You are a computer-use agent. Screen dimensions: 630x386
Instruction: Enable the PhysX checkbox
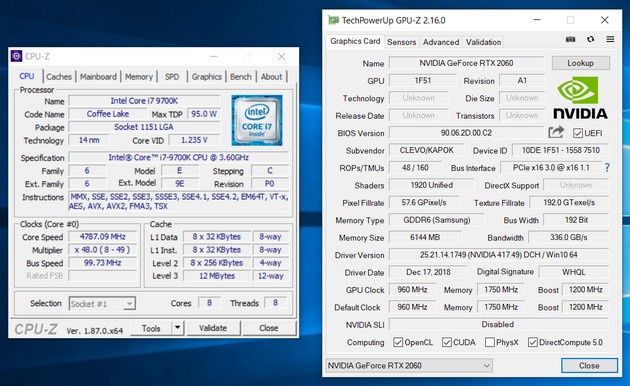click(x=490, y=342)
